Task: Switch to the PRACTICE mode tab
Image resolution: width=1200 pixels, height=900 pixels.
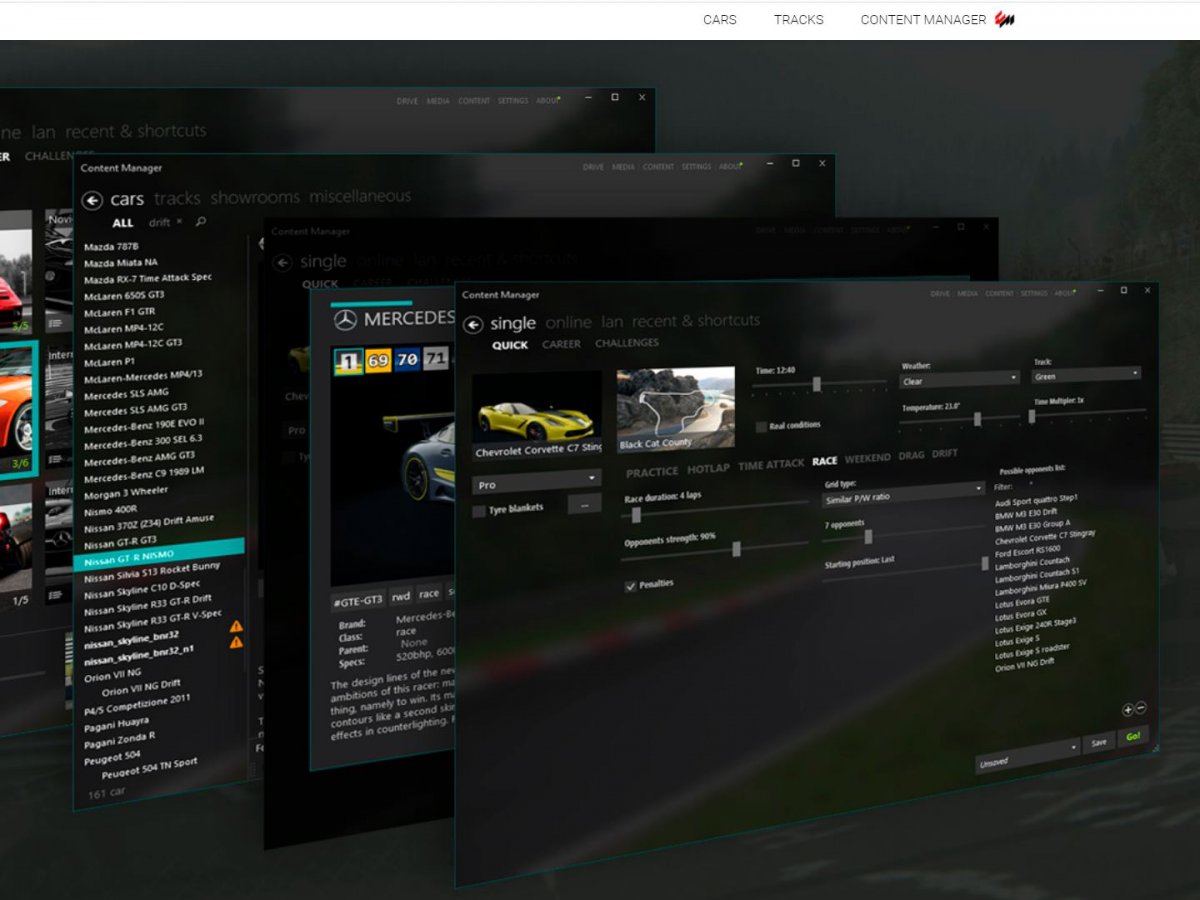Action: 652,471
